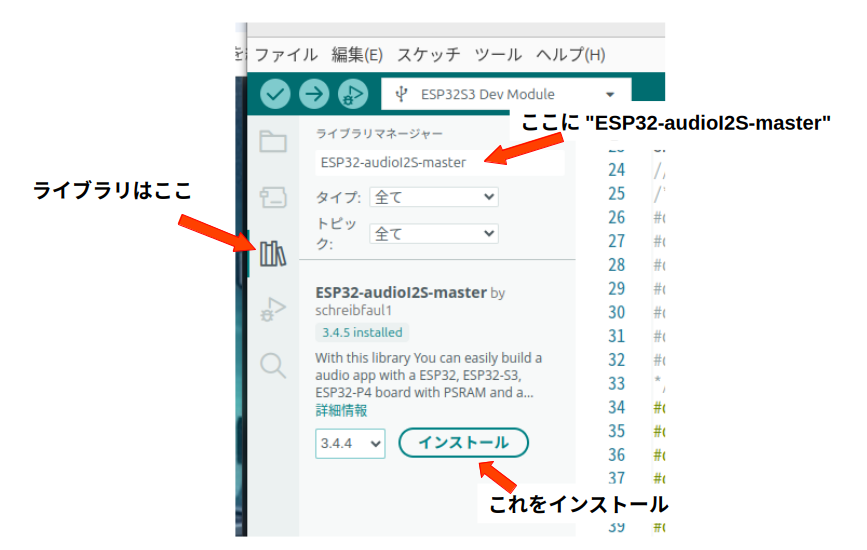Open the ツール menu
Screen dimensions: 867x550
point(498,55)
